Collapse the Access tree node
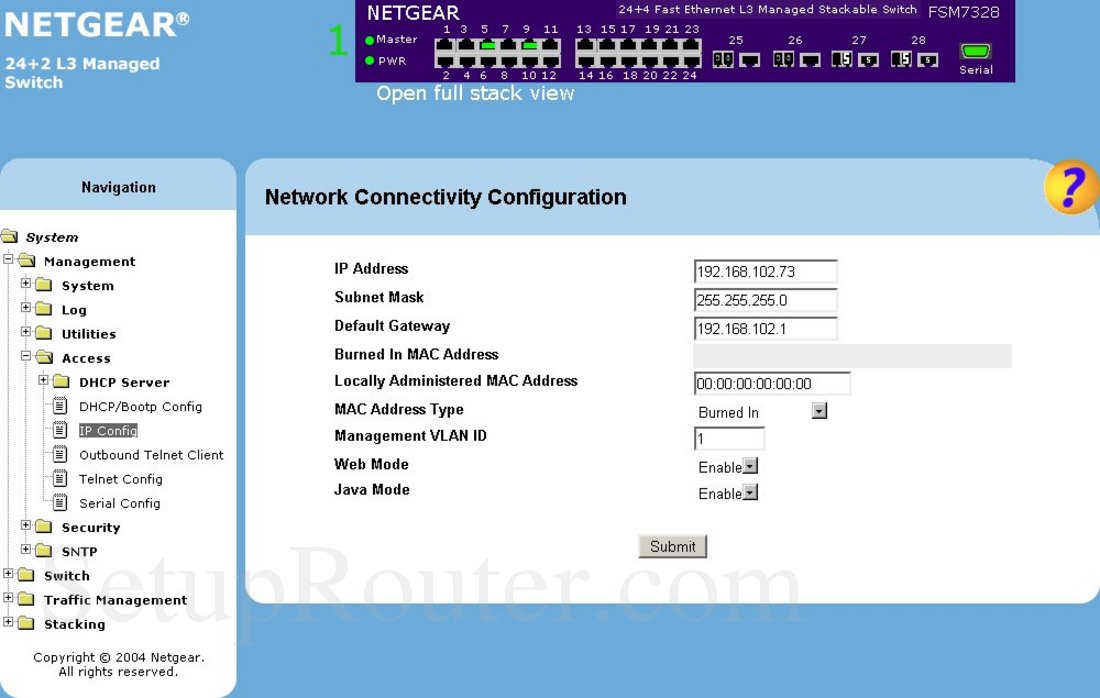 (26, 356)
